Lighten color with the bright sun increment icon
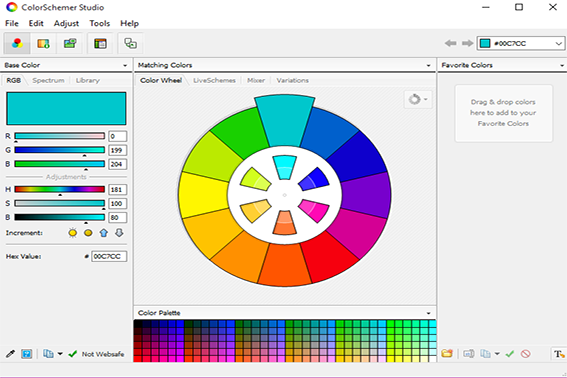 point(73,233)
